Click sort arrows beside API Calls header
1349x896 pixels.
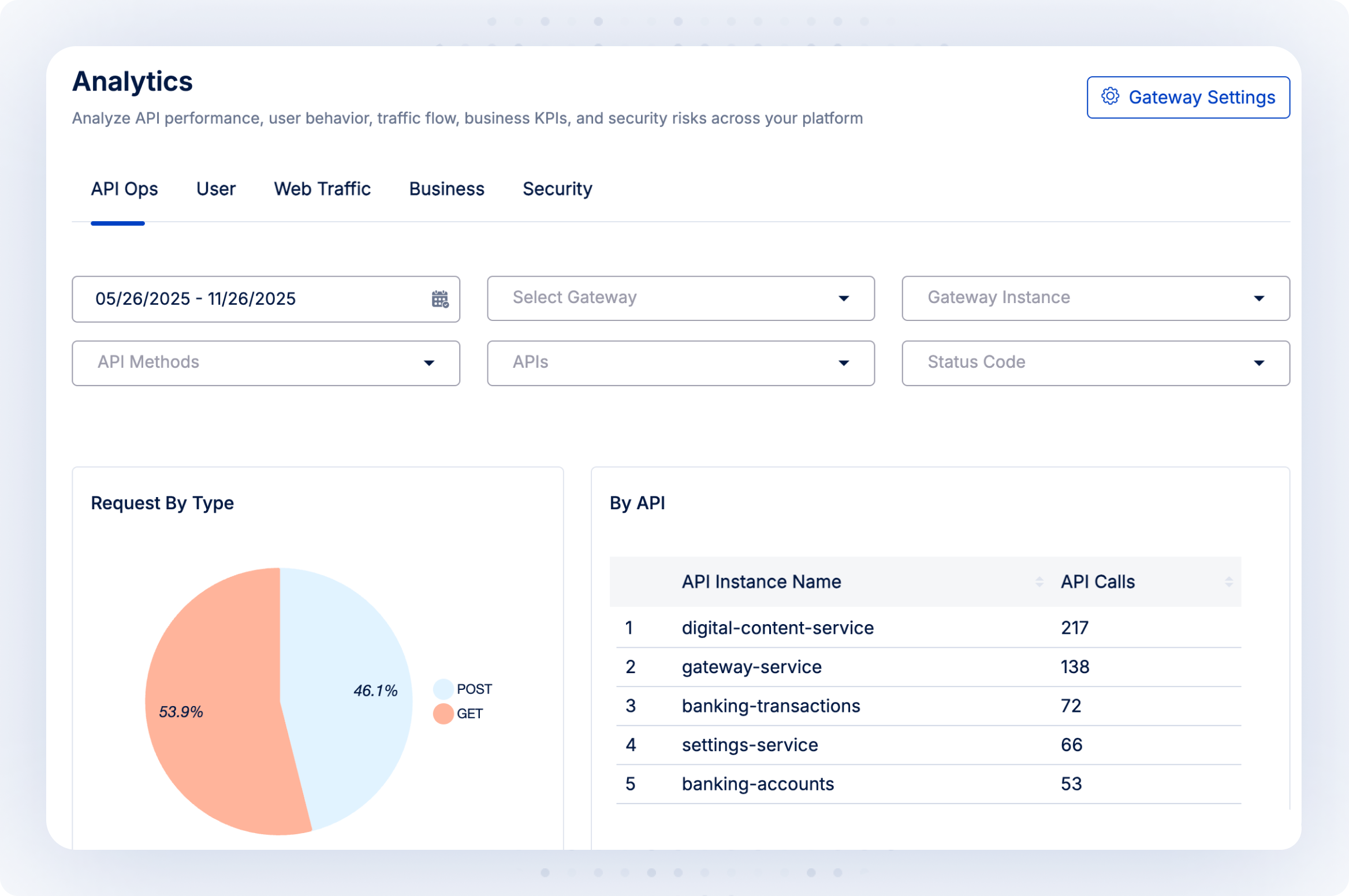click(x=1228, y=582)
